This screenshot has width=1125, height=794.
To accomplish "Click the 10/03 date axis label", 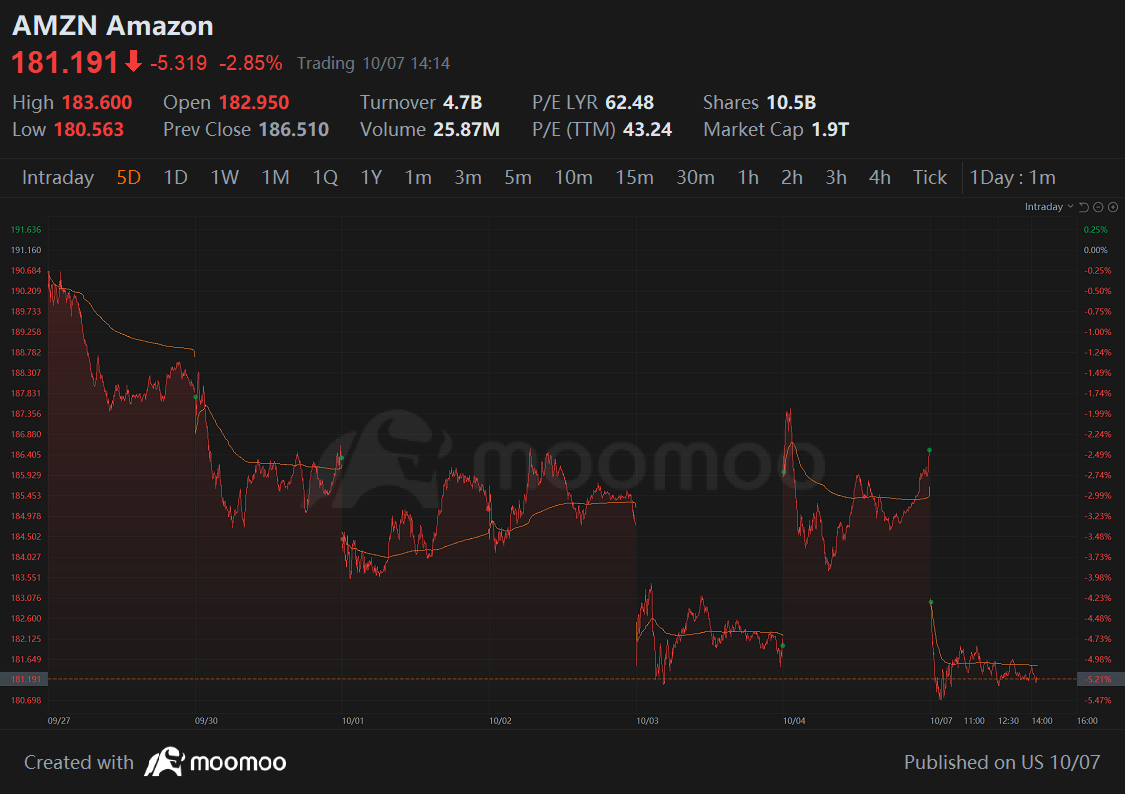I will click(647, 721).
